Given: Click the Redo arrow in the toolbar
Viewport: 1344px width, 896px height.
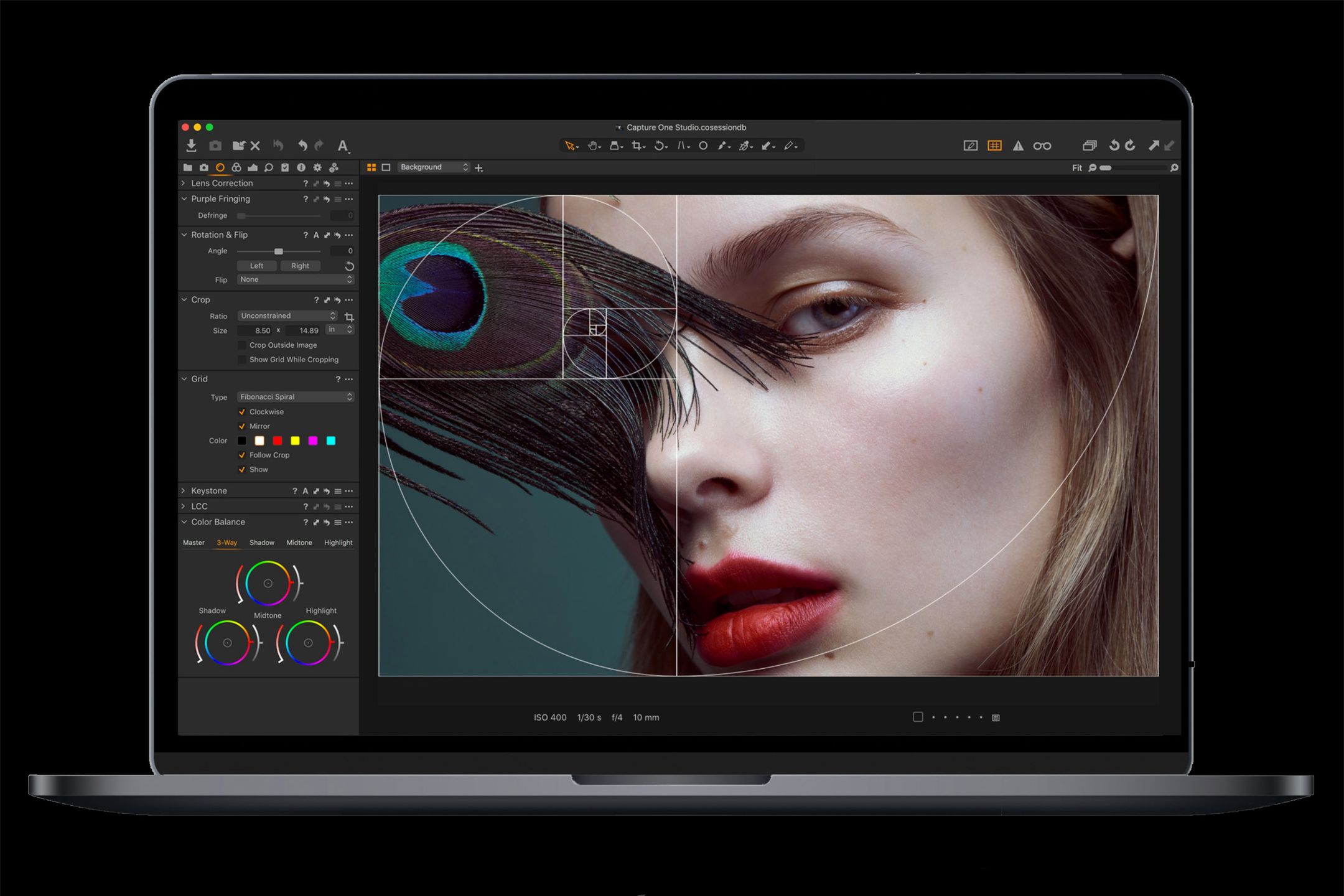Looking at the screenshot, I should coord(319,146).
